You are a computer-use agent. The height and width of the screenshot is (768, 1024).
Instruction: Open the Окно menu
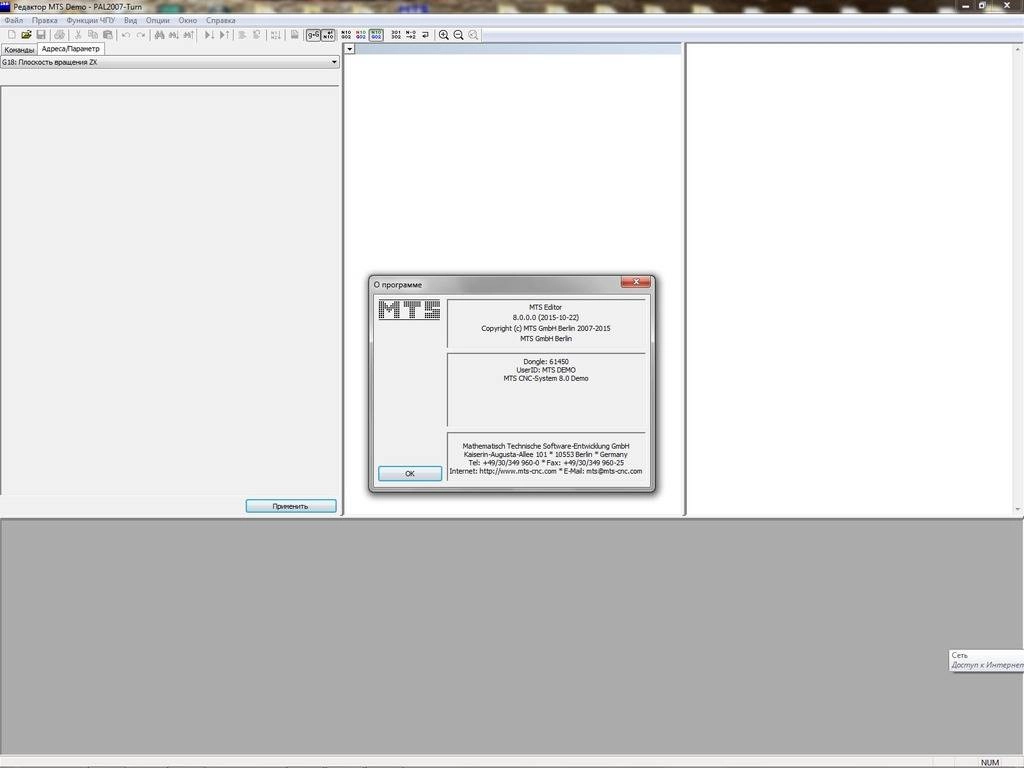coord(187,20)
